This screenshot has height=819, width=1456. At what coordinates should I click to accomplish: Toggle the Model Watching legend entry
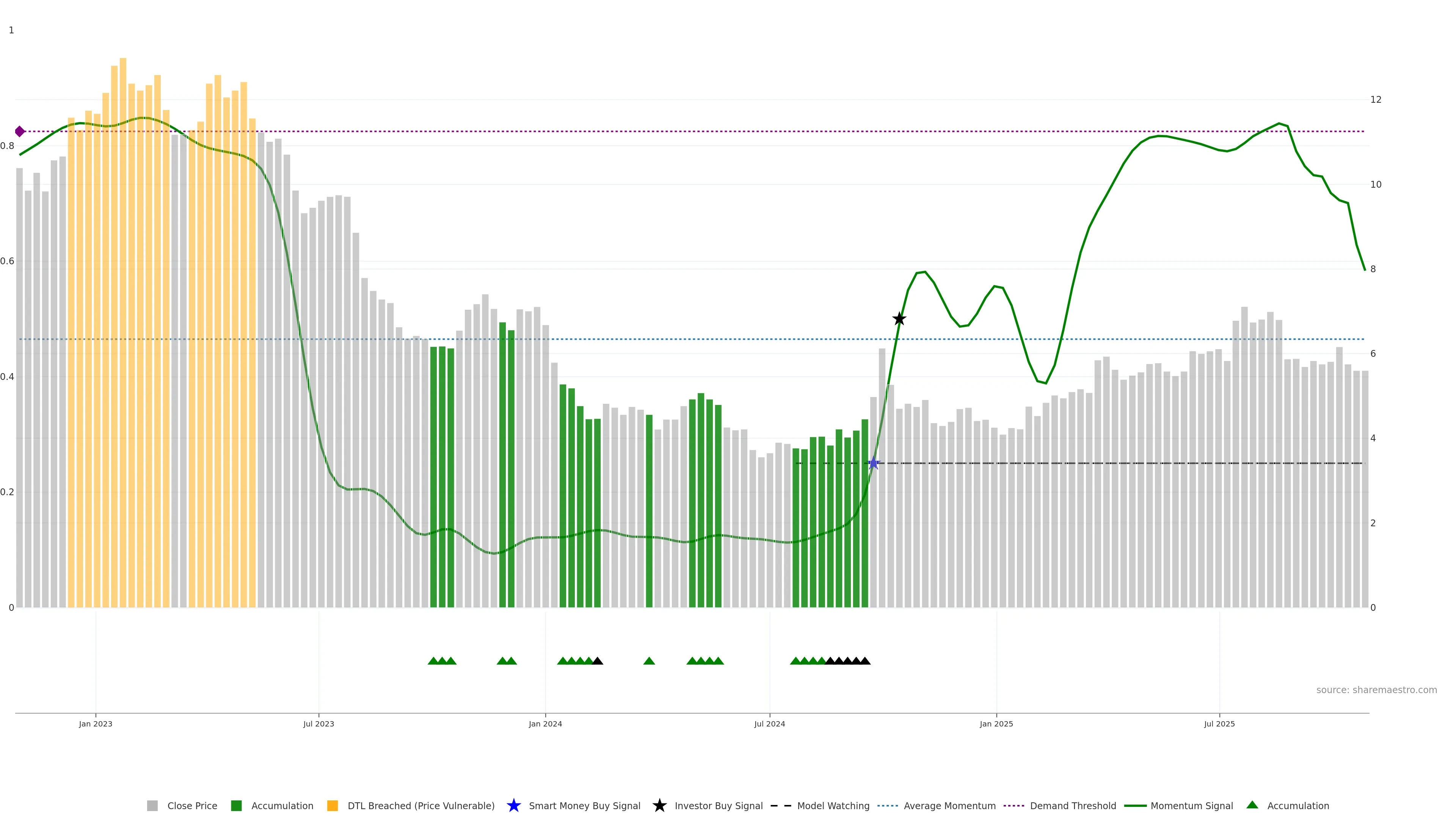point(833,806)
